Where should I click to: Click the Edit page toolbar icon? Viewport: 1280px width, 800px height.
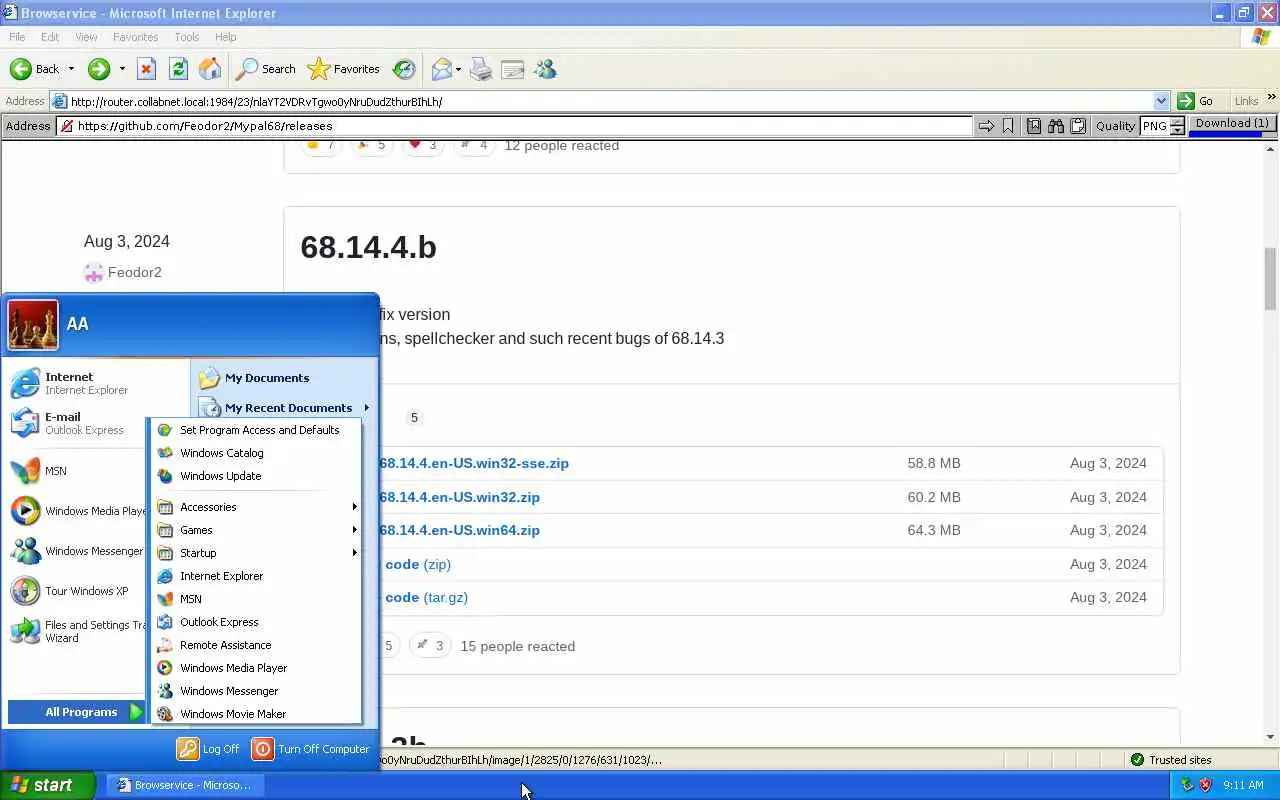pos(513,69)
